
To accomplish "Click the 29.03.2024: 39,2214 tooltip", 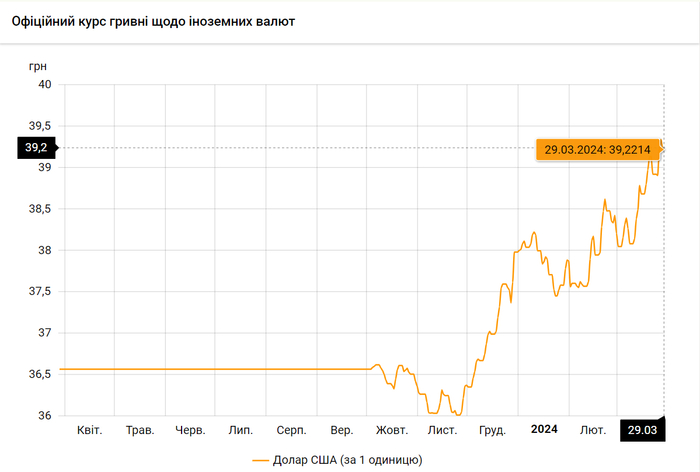I will [596, 149].
